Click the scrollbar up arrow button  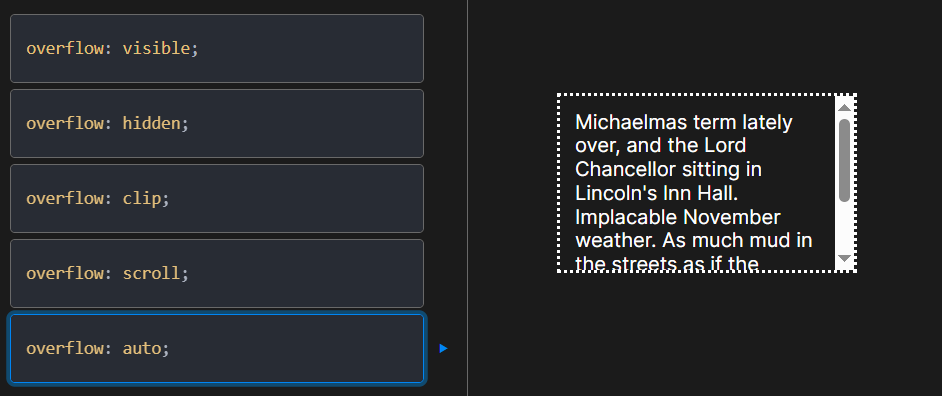[845, 107]
